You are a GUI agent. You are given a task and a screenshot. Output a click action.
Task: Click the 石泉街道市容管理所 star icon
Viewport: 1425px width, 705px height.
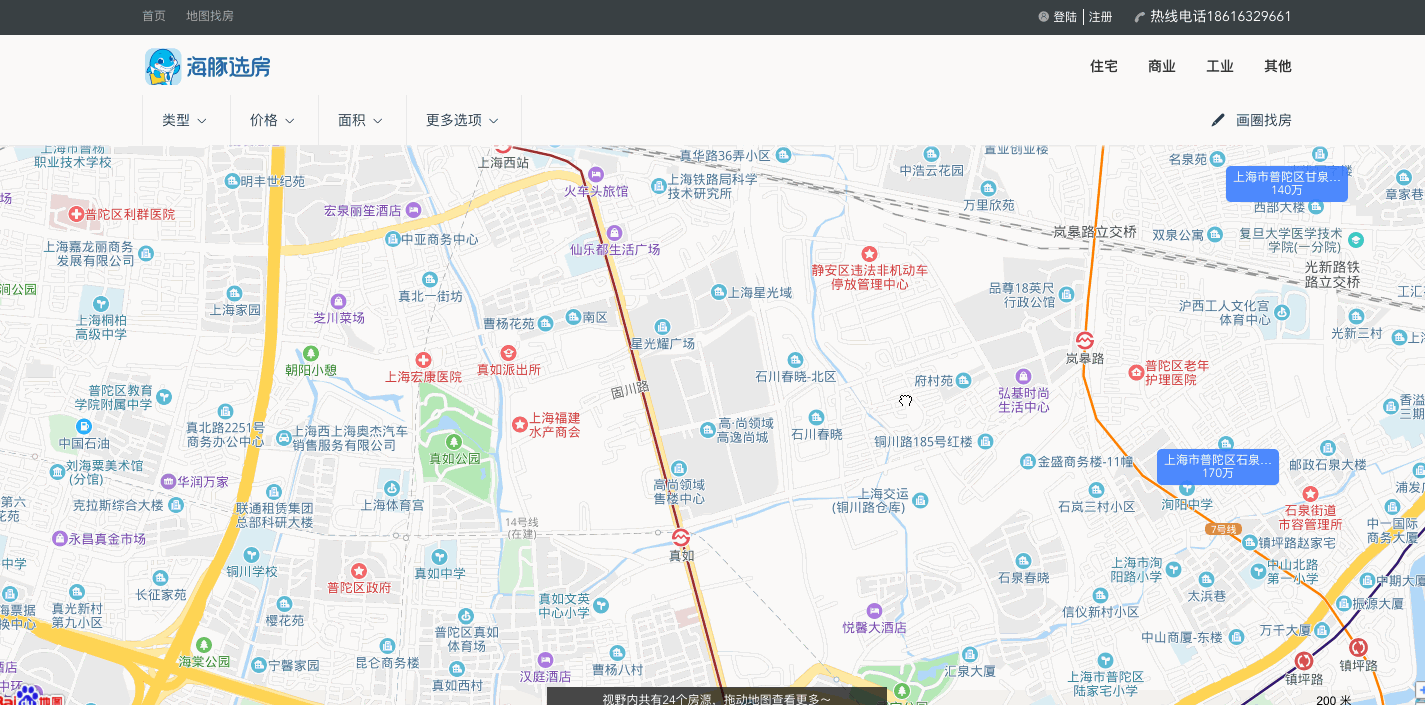pos(1309,494)
